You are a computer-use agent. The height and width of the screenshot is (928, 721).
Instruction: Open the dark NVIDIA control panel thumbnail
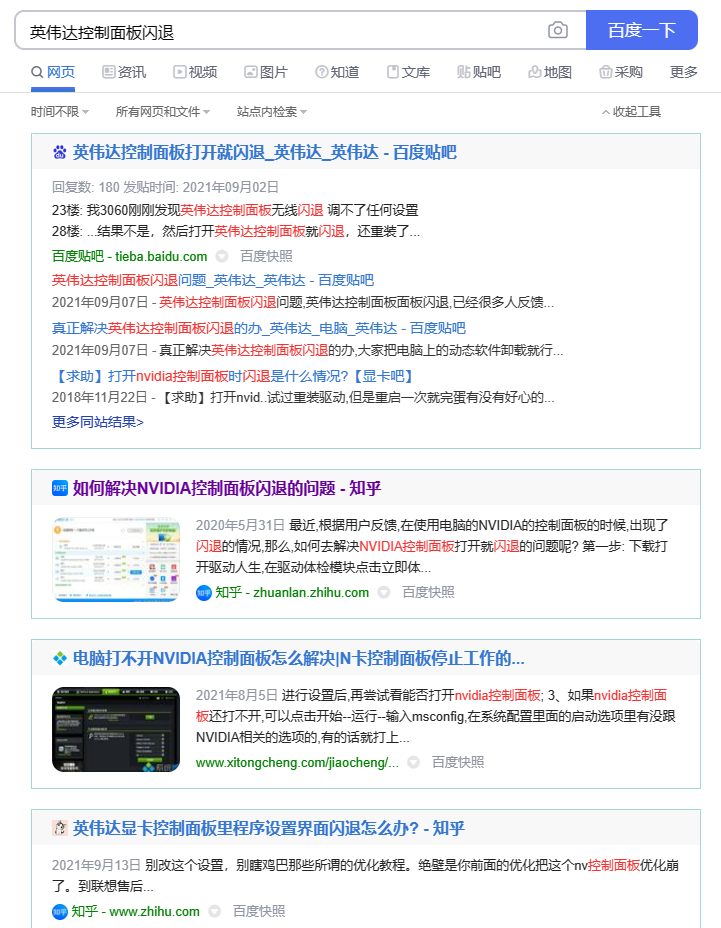tap(116, 729)
